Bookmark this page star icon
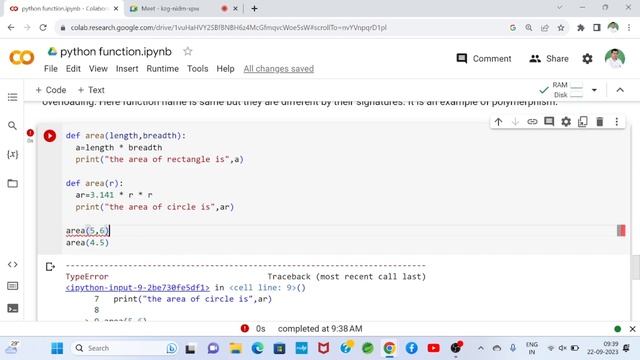The height and width of the screenshot is (360, 640). (x=561, y=28)
